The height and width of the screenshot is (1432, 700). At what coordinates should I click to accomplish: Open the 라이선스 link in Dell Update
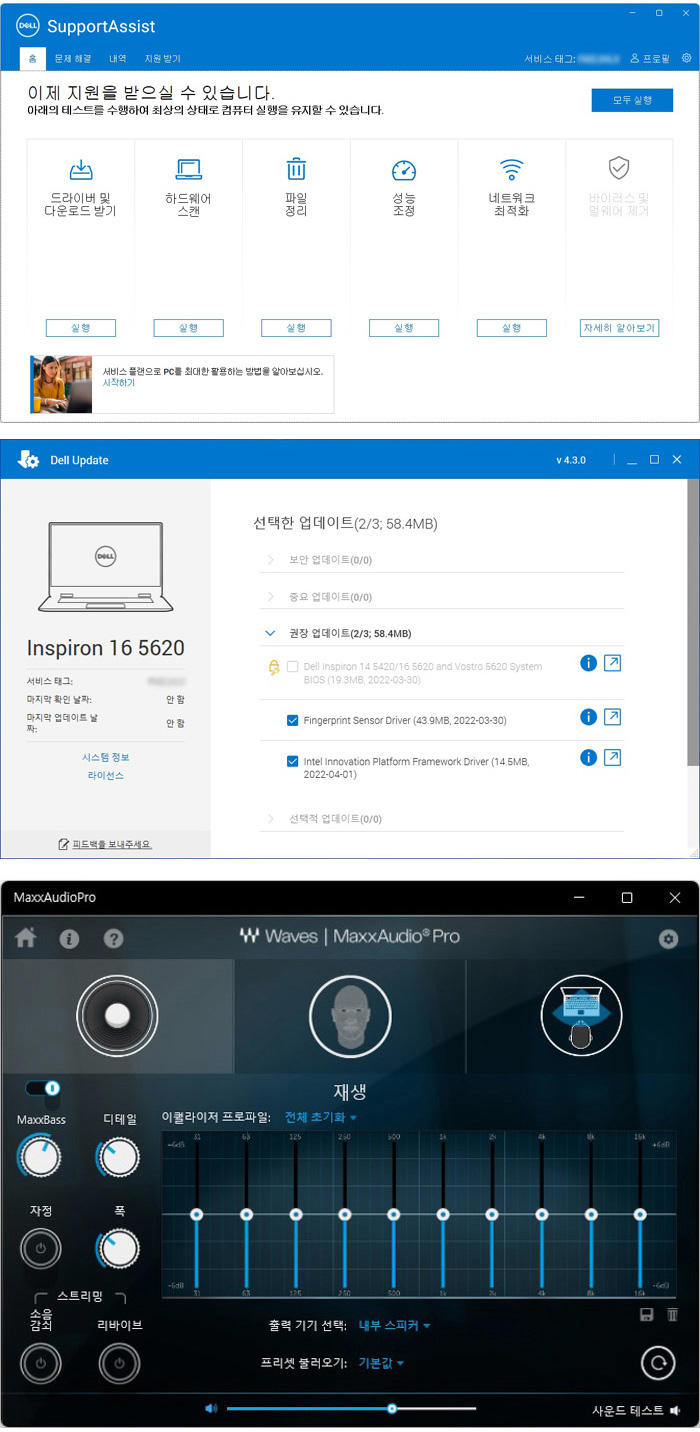[105, 775]
